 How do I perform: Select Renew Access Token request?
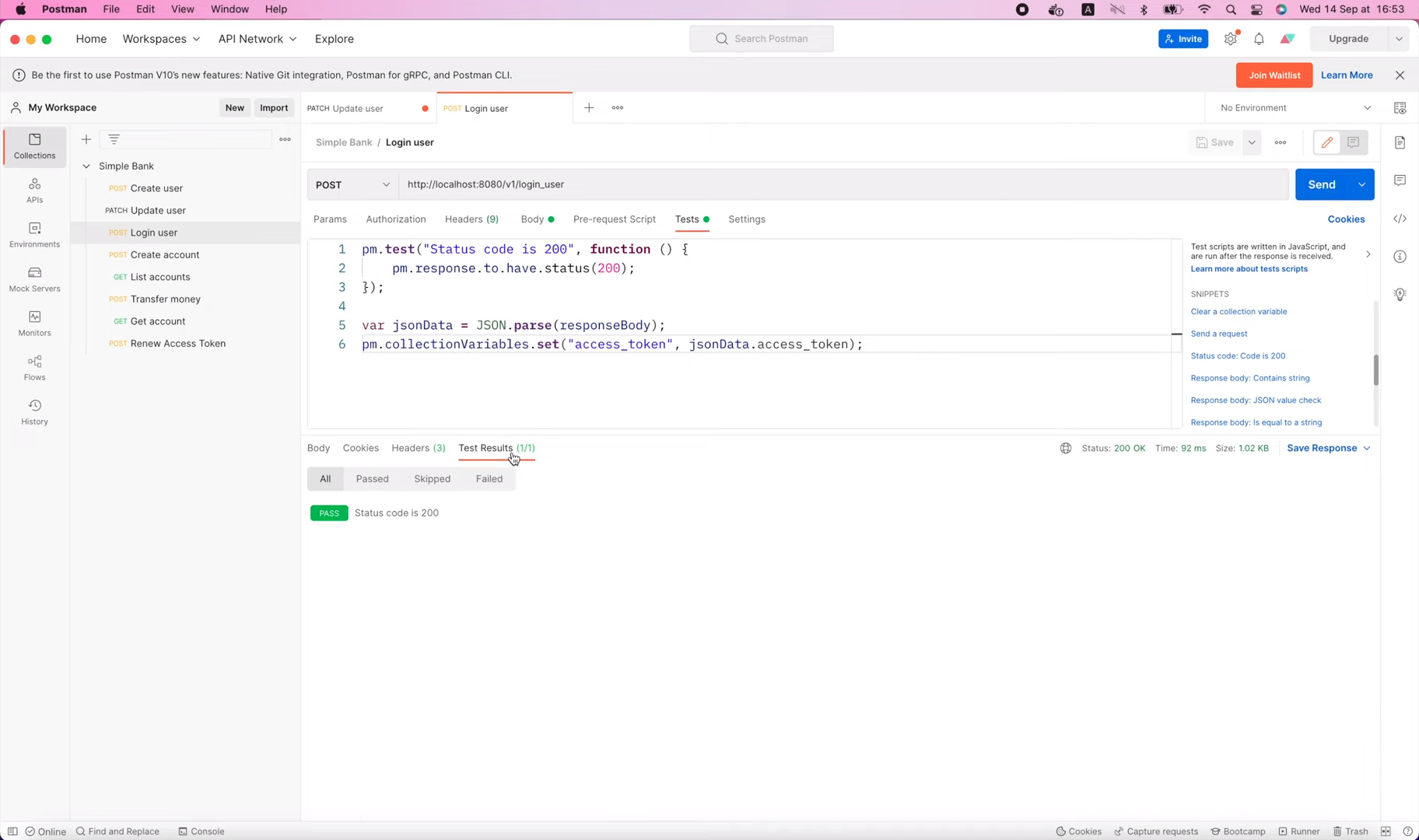click(178, 343)
